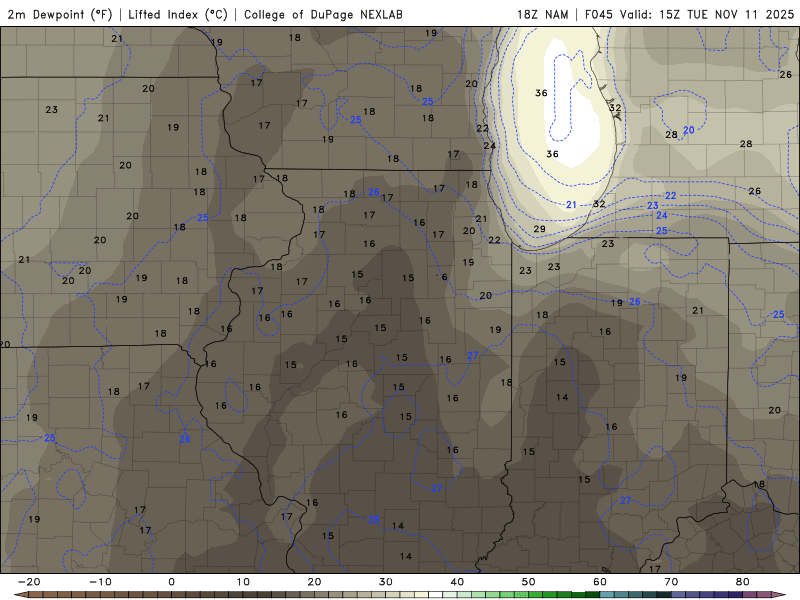
Task: Click the '0' color scale label
Action: 171,582
